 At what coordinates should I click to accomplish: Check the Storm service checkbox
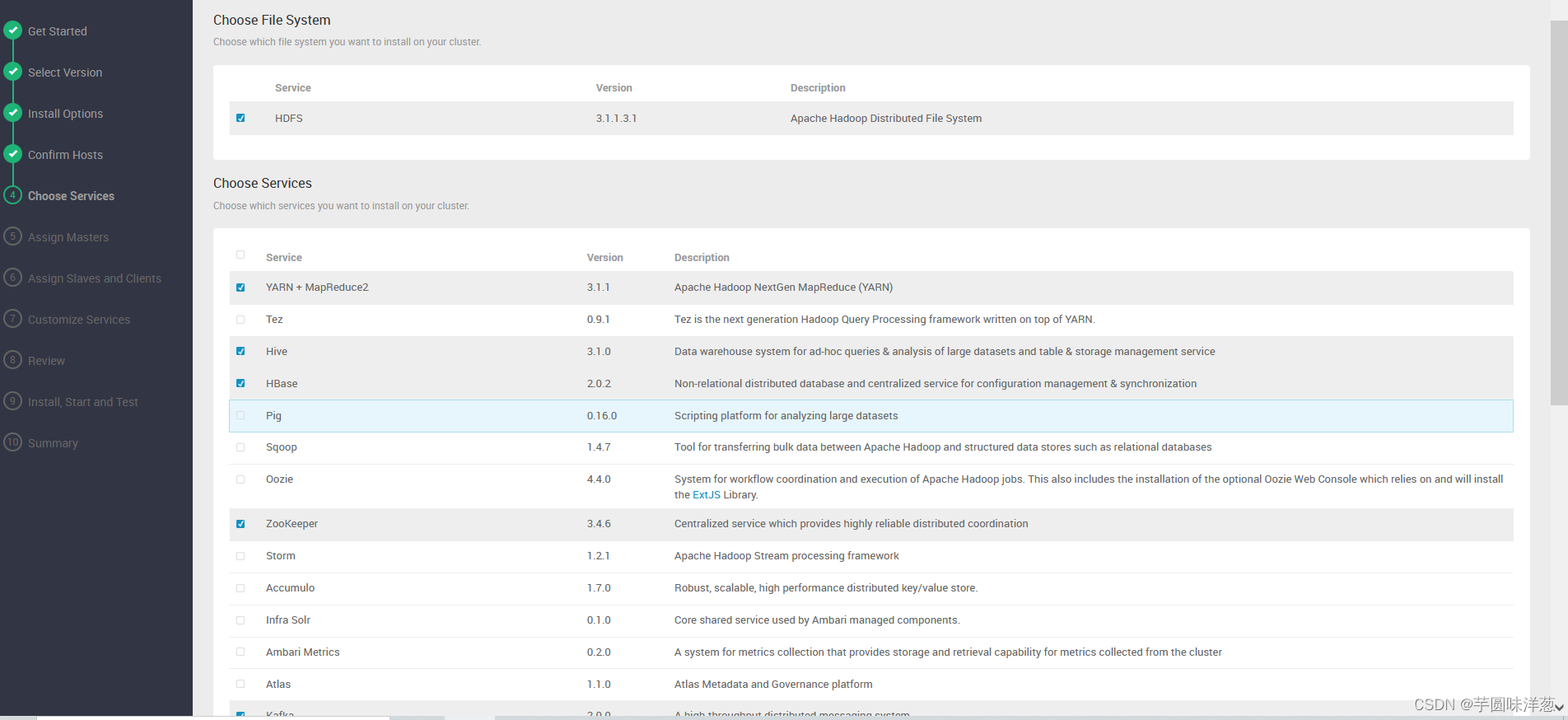coord(240,556)
